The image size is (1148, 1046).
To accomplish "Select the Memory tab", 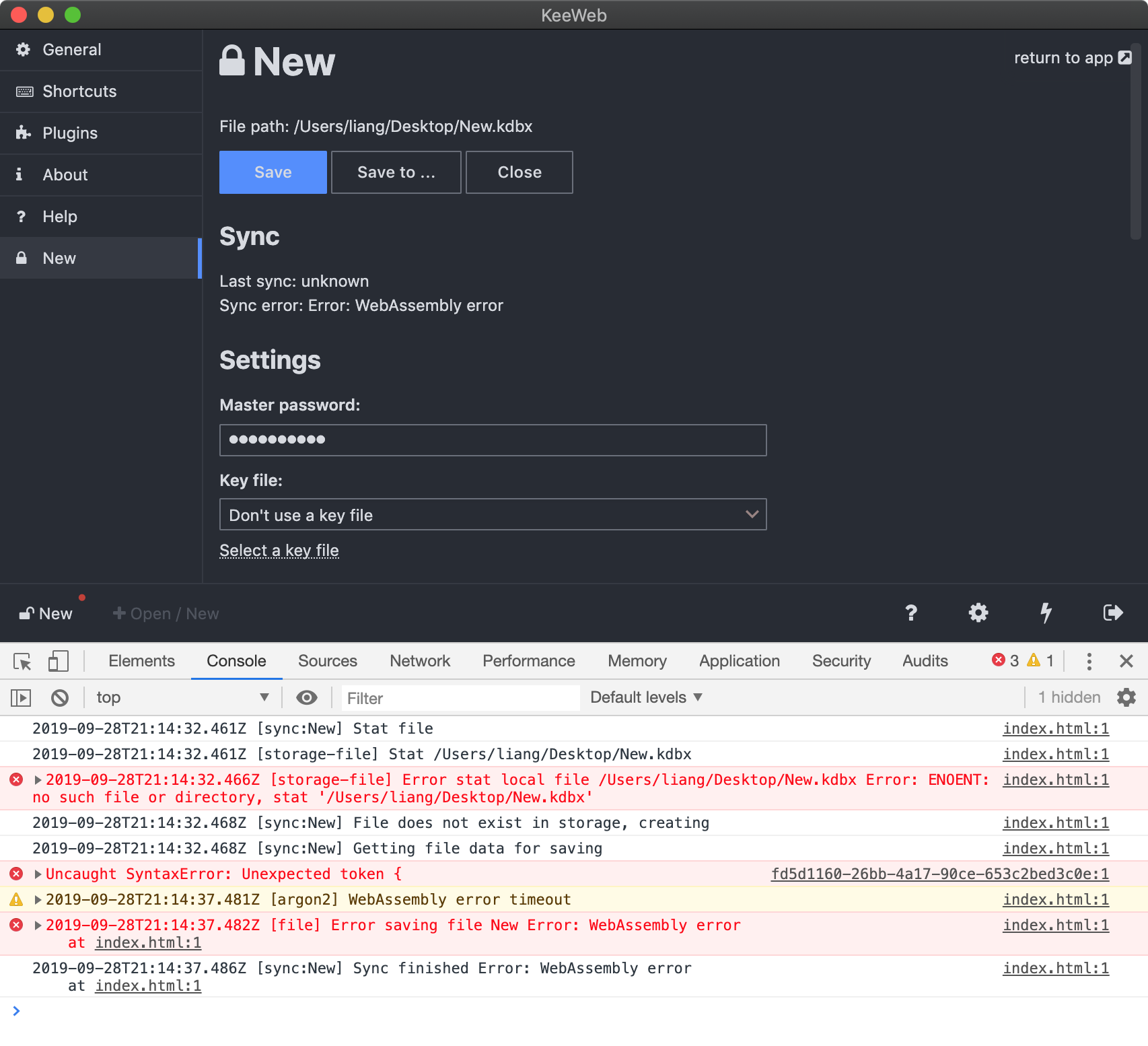I will click(x=637, y=661).
